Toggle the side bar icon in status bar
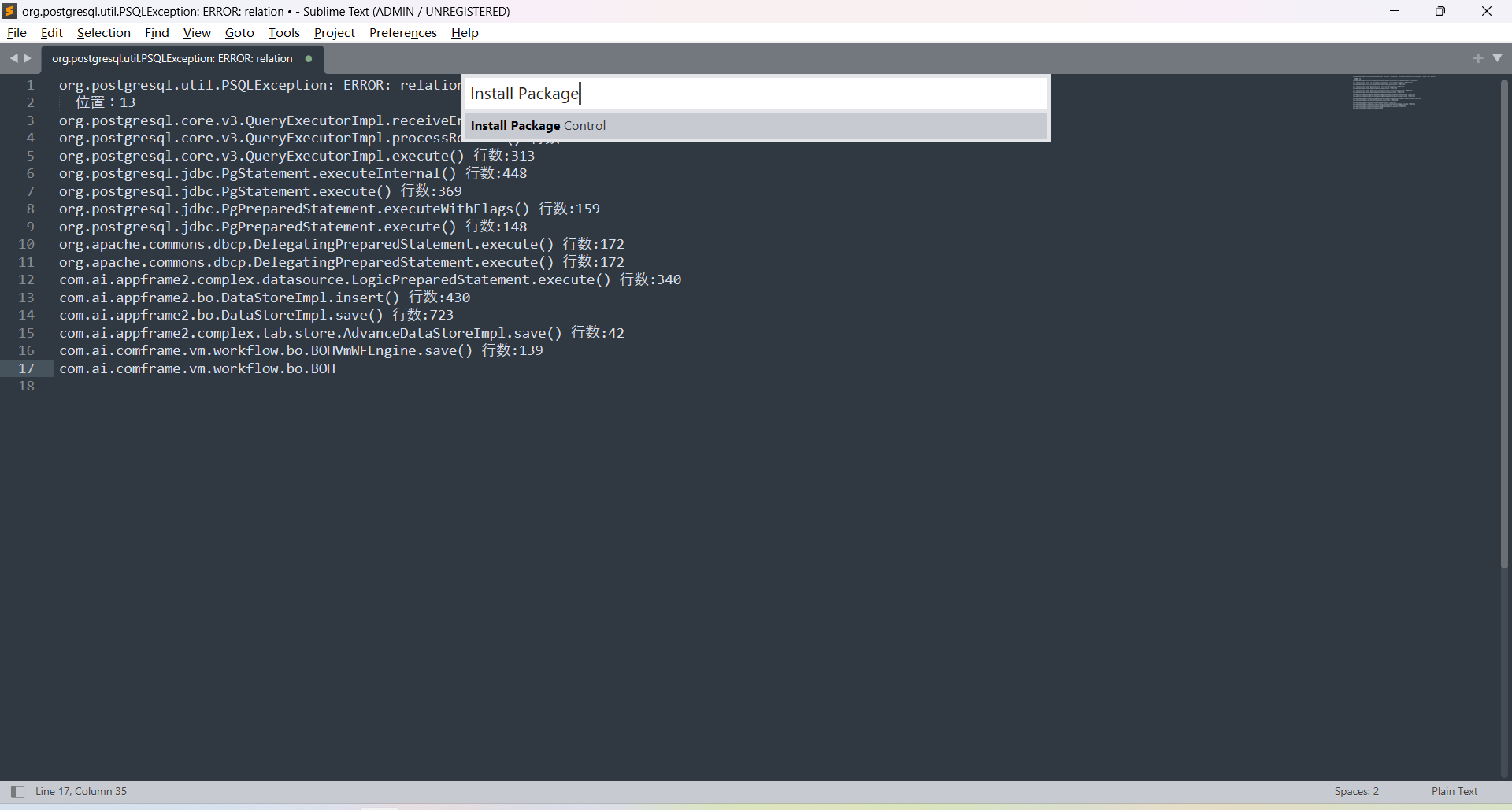 click(x=17, y=791)
